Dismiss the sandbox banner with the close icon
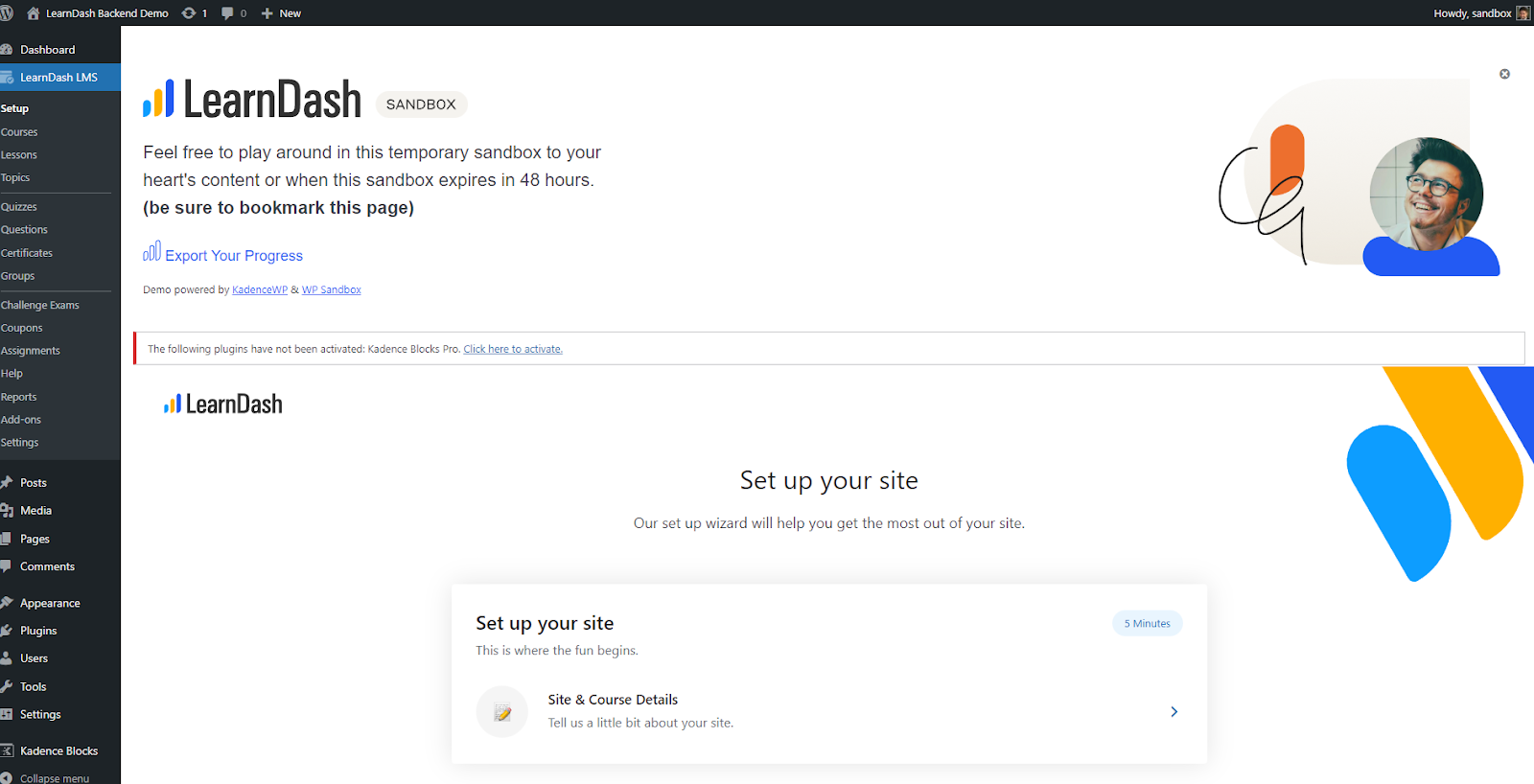The image size is (1534, 784). [x=1504, y=74]
